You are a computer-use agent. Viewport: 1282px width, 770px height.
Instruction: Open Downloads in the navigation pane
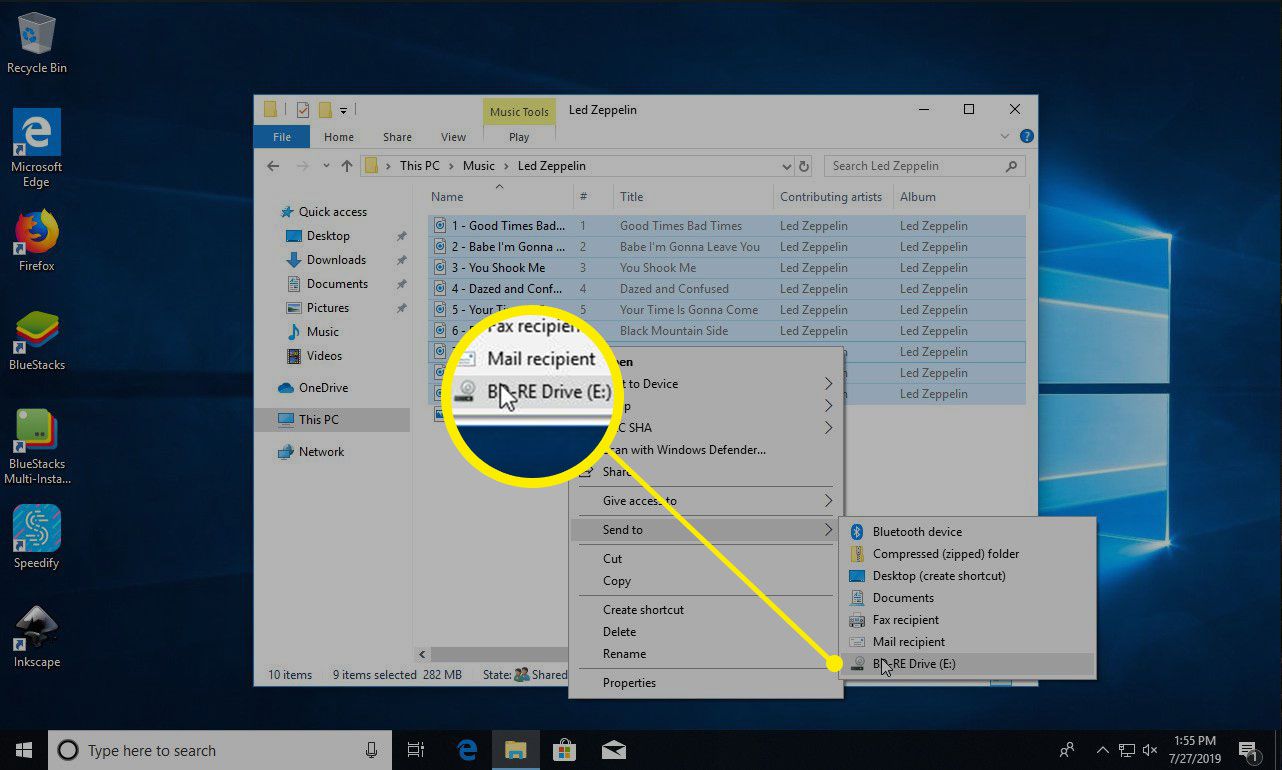[x=336, y=260]
